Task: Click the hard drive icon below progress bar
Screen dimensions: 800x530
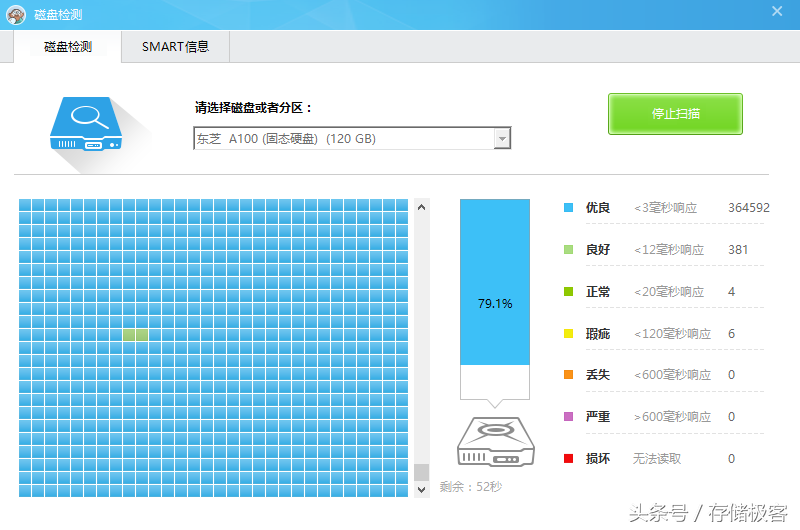Action: 495,442
